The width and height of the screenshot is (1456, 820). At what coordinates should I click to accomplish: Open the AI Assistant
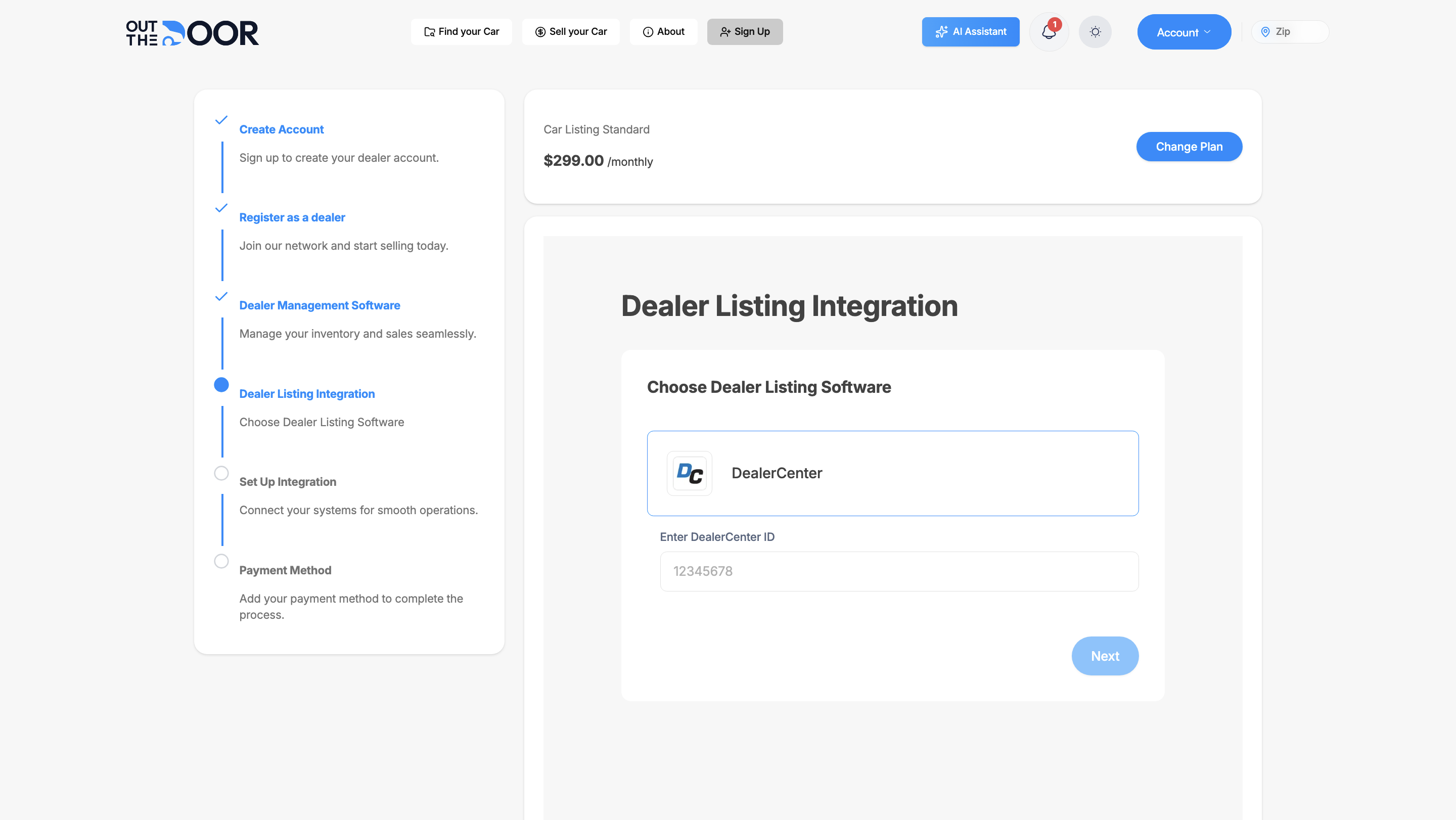[971, 32]
